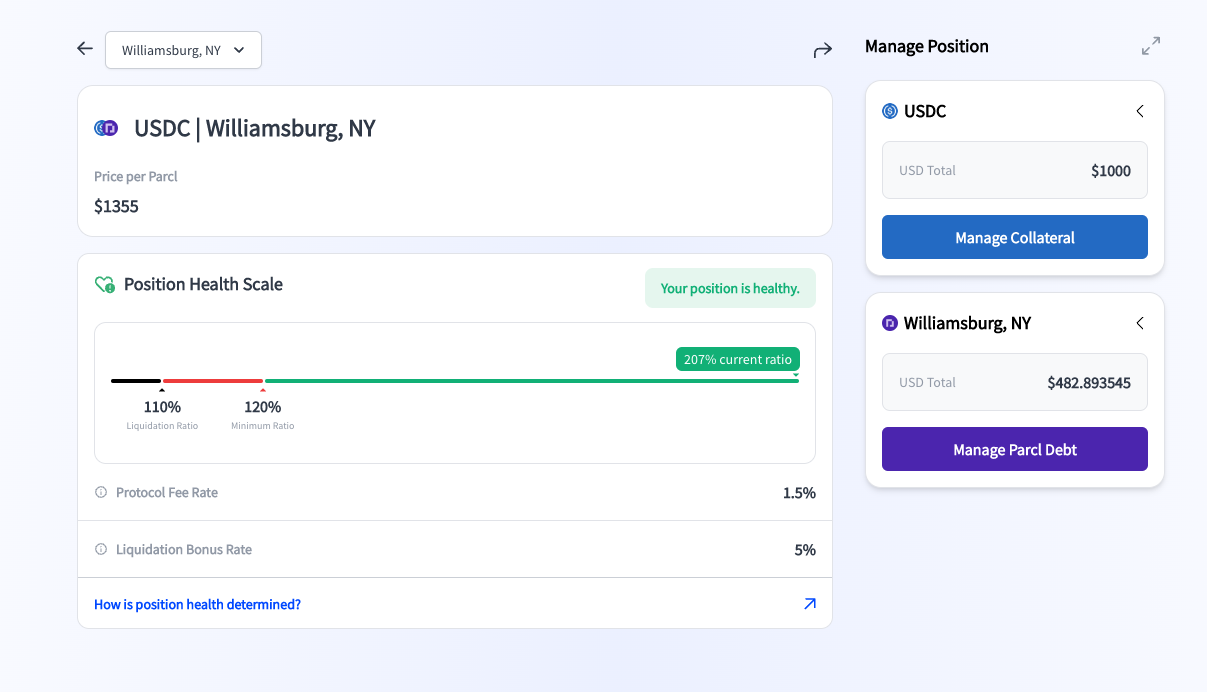
Task: Click the Your position is healthy badge
Action: pyautogui.click(x=730, y=288)
